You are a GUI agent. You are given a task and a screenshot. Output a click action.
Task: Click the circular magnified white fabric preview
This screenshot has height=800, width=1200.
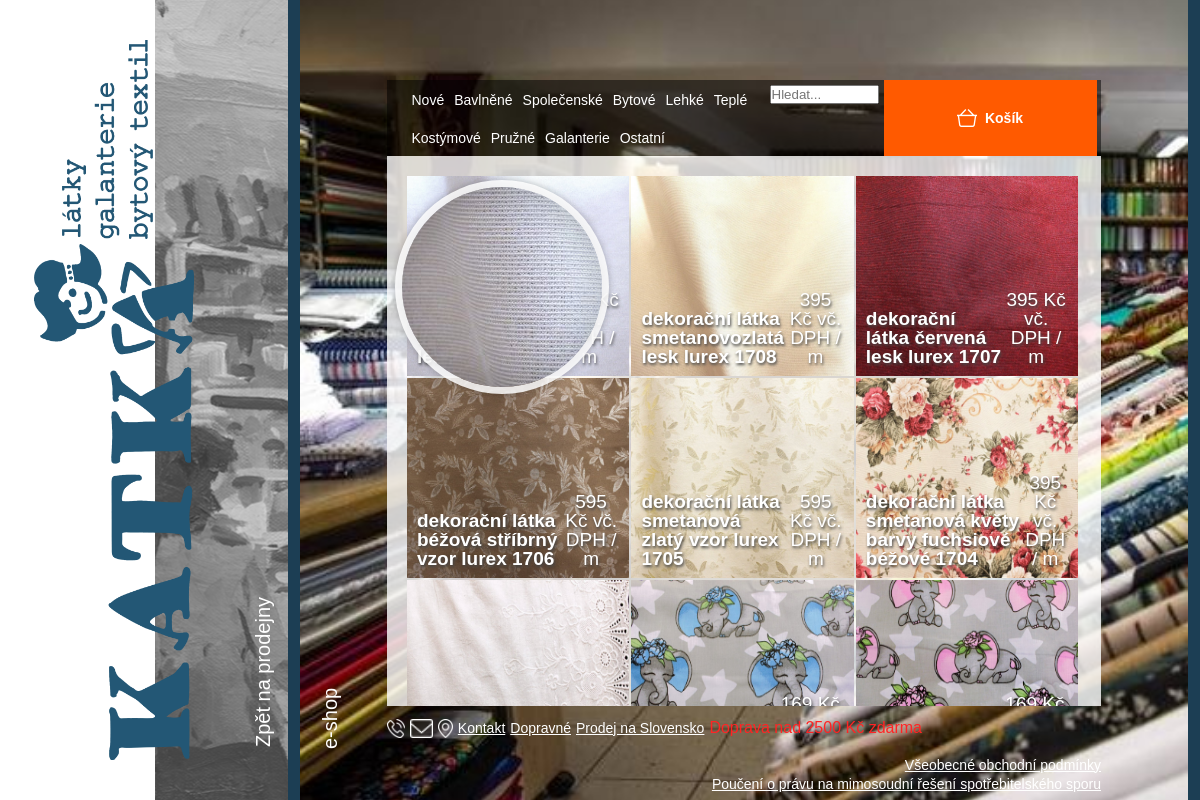click(502, 286)
